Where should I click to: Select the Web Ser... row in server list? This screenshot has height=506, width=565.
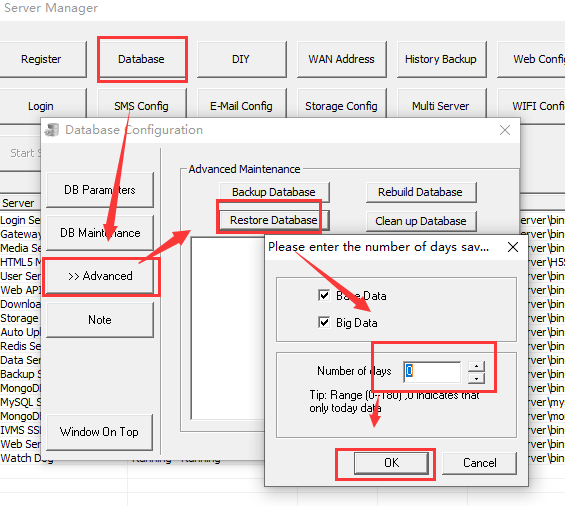pyautogui.click(x=21, y=444)
